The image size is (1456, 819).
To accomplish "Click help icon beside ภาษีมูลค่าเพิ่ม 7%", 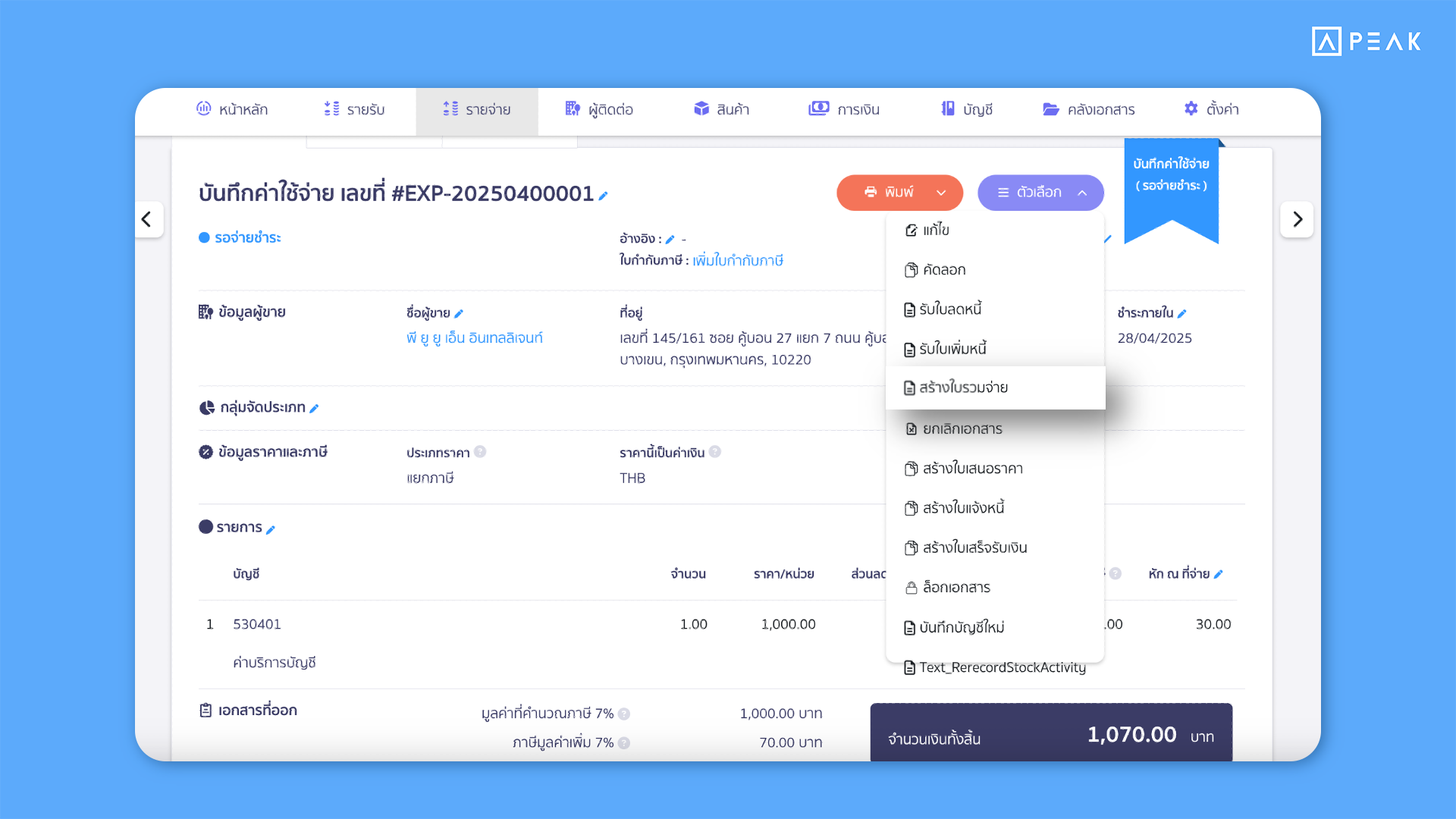I will pyautogui.click(x=624, y=743).
